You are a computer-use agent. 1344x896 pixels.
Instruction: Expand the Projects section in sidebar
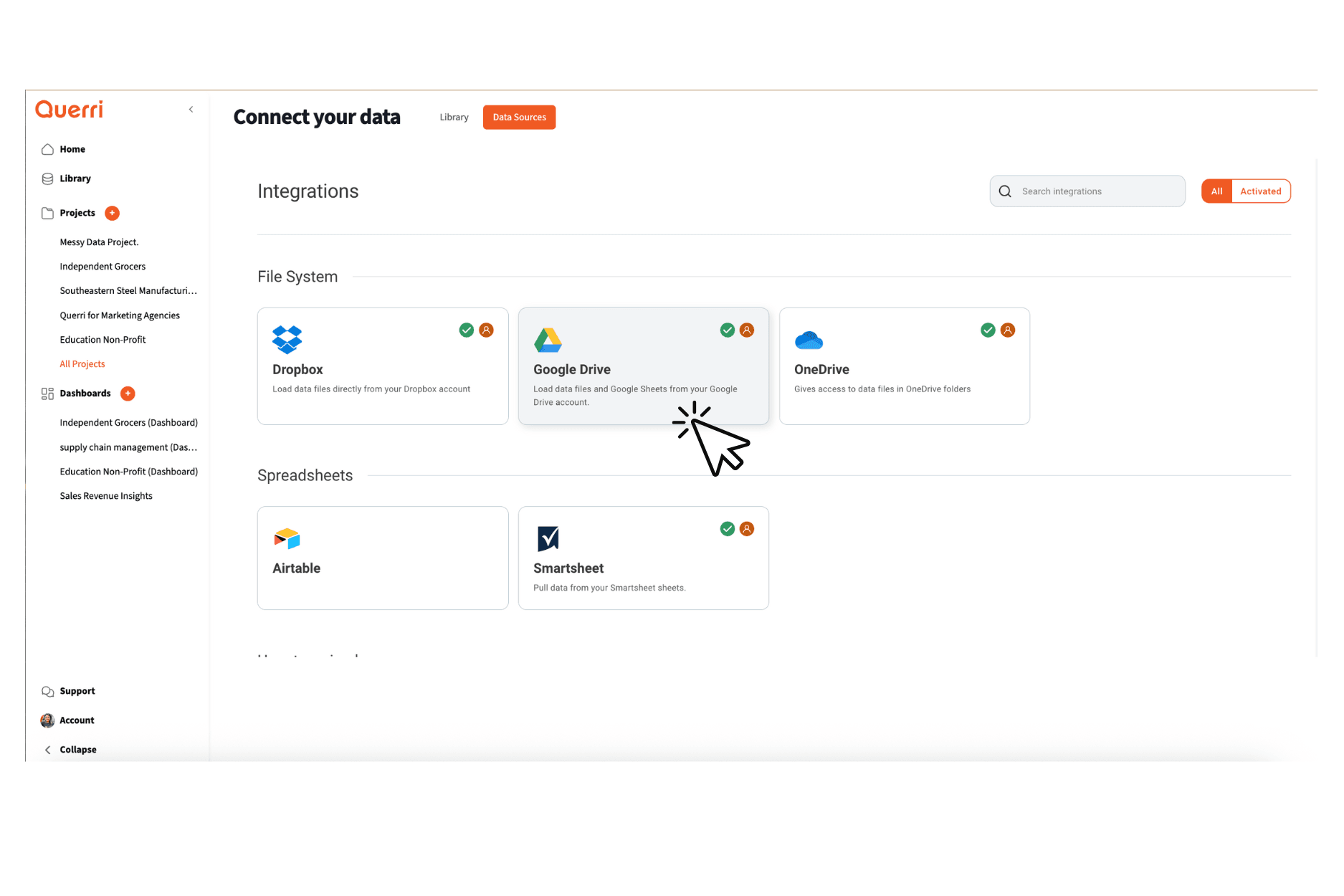tap(77, 213)
